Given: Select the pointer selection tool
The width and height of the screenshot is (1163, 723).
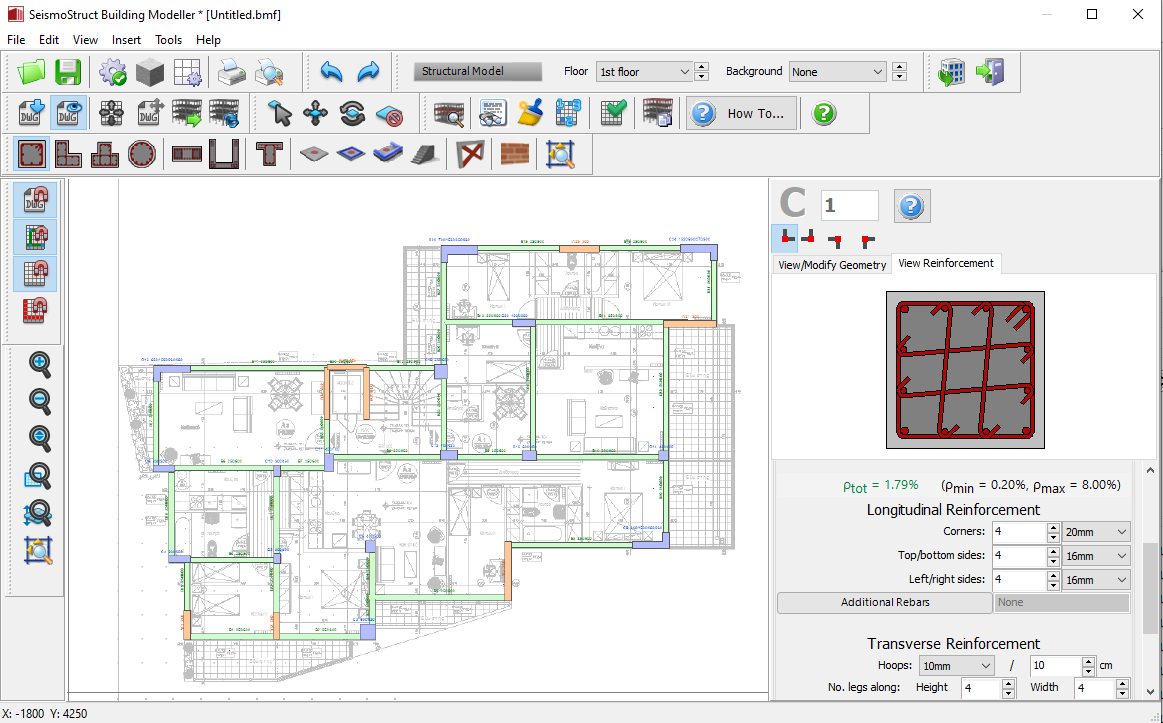Looking at the screenshot, I should tap(280, 113).
